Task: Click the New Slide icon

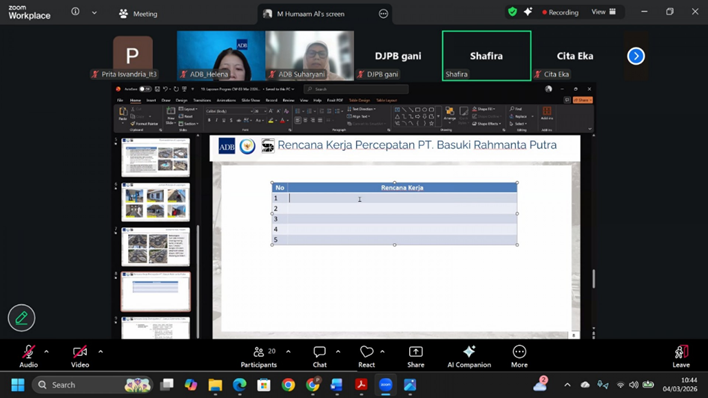Action: (170, 112)
